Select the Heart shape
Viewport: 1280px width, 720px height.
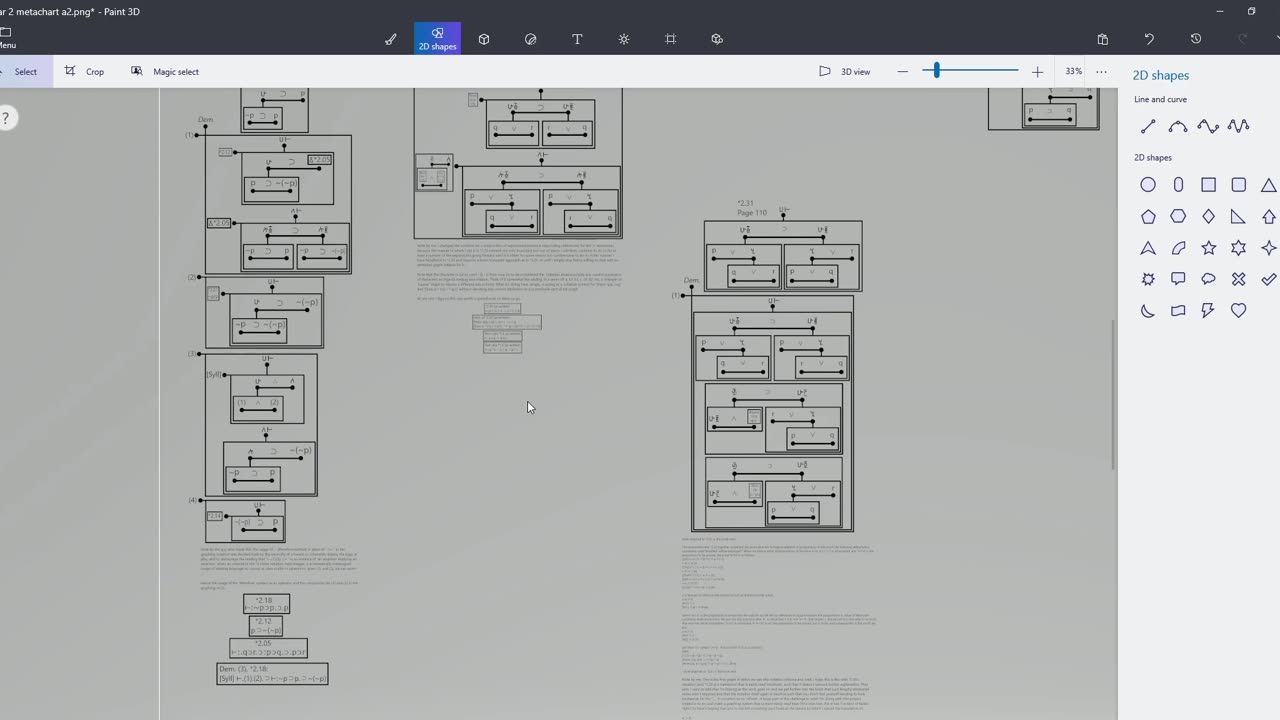(1239, 310)
